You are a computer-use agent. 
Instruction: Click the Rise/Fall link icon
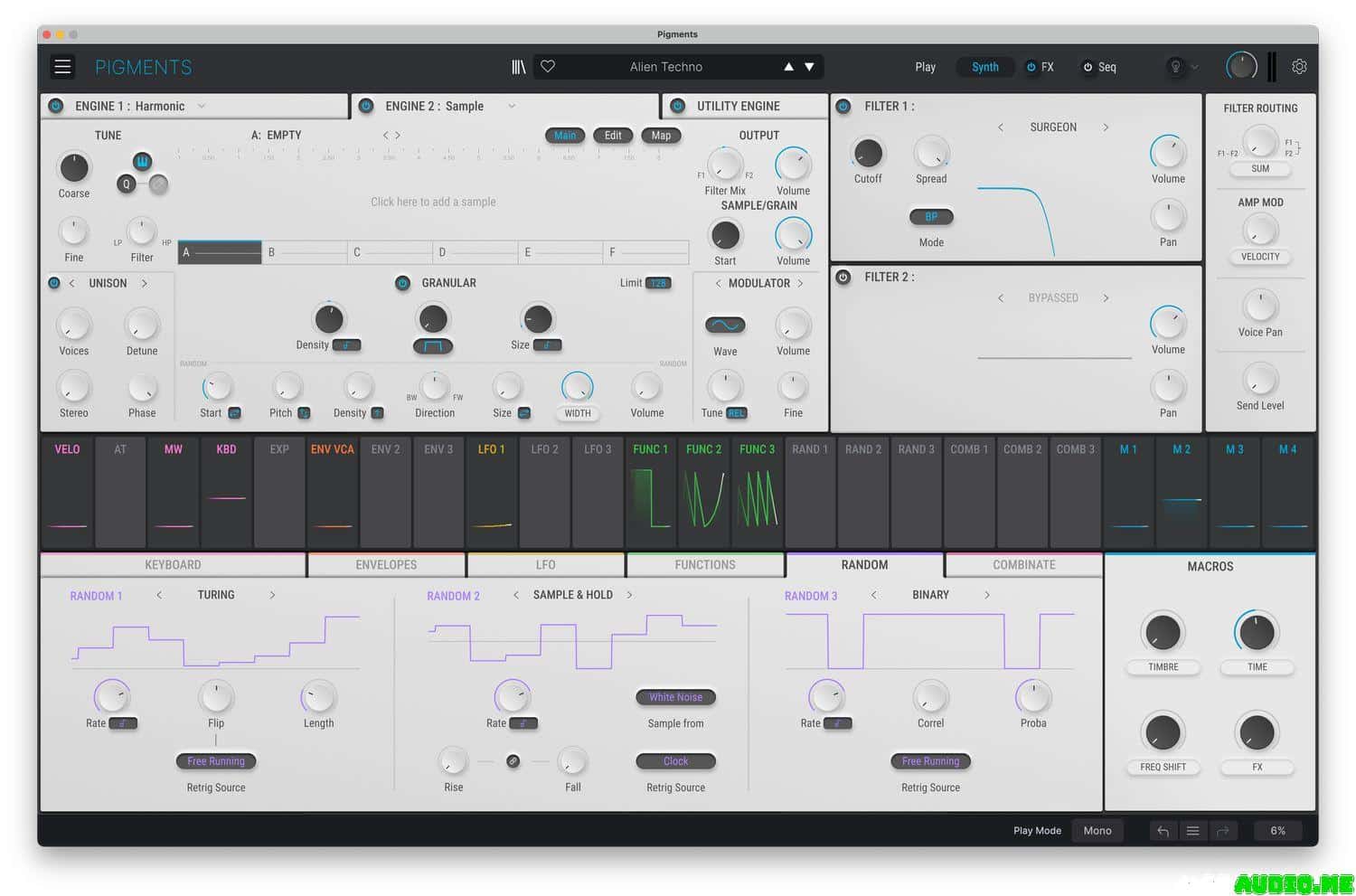pos(513,761)
